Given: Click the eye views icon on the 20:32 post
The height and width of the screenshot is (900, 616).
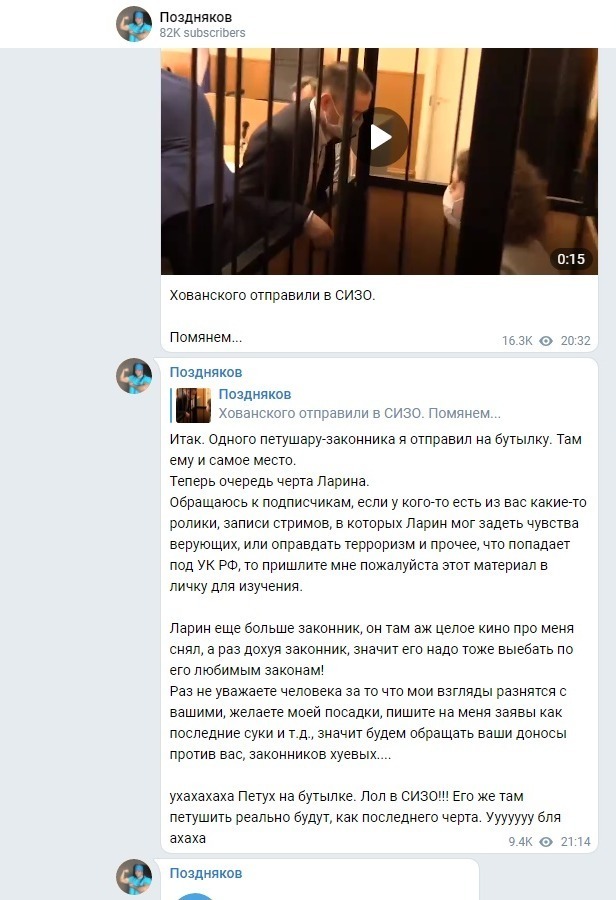Looking at the screenshot, I should [546, 341].
